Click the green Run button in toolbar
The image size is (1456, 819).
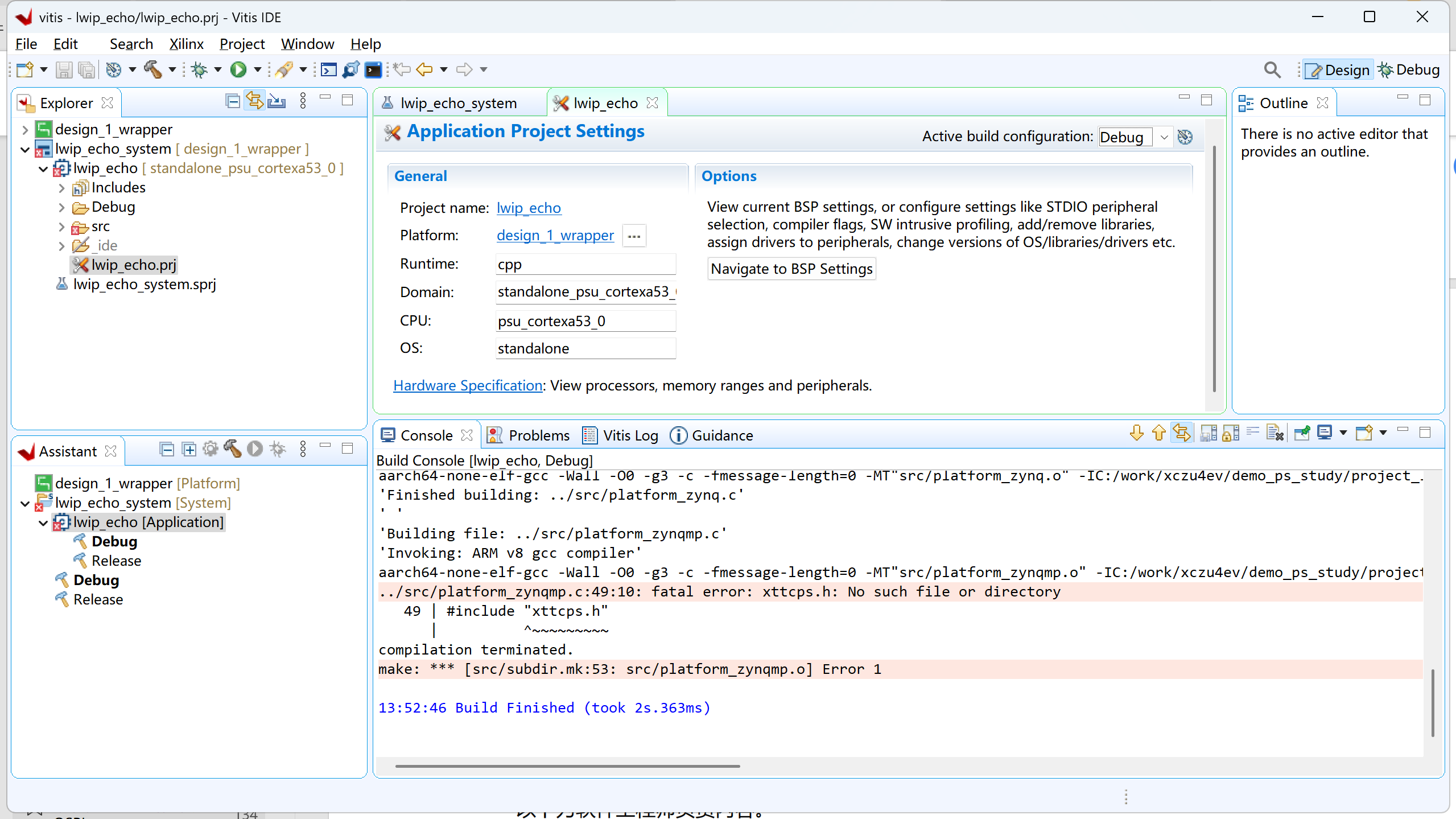[238, 69]
